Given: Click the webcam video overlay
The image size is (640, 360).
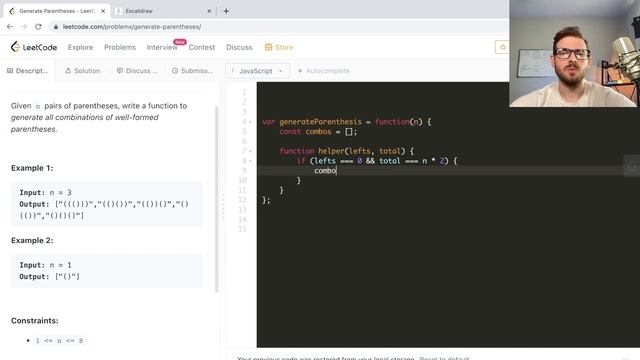Looking at the screenshot, I should coord(574,53).
